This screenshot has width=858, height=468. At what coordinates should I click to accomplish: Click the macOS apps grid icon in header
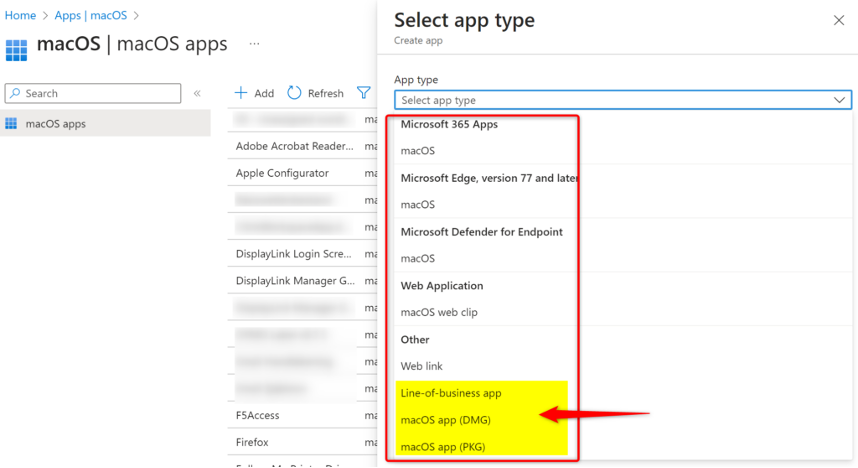tap(17, 49)
